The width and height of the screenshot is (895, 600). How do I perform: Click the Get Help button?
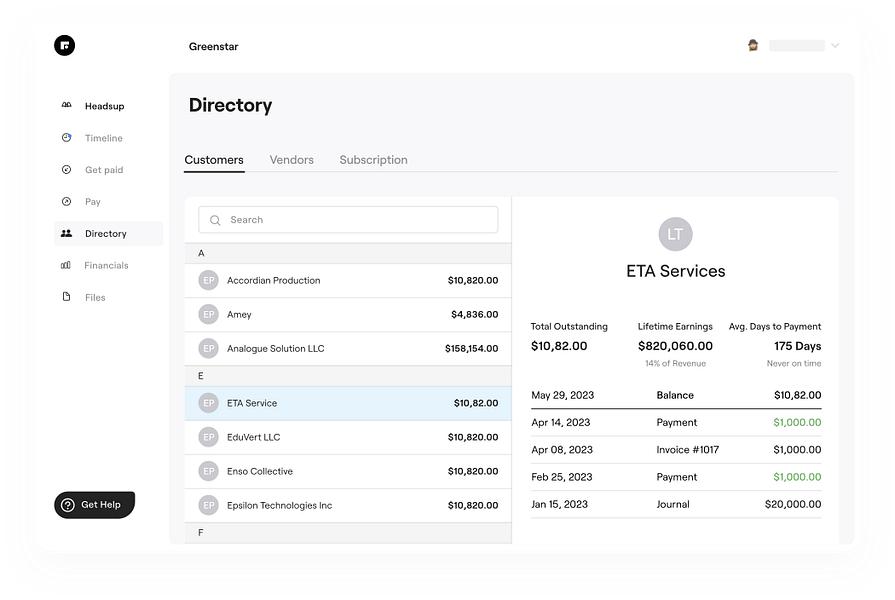[x=95, y=505]
